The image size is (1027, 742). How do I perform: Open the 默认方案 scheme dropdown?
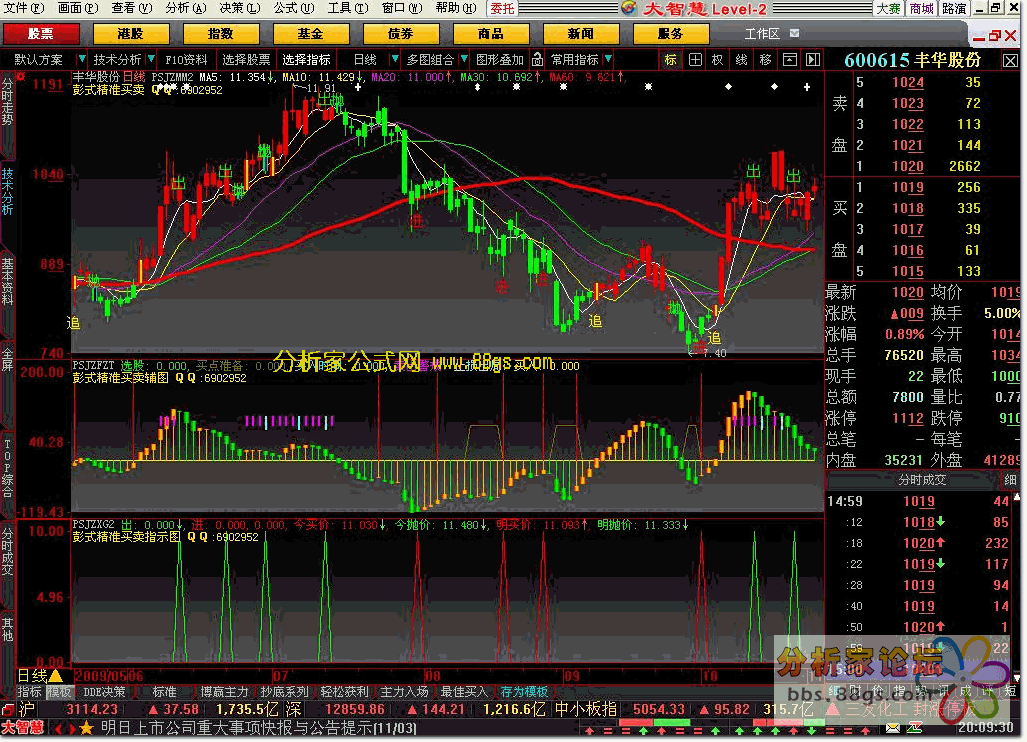click(82, 60)
